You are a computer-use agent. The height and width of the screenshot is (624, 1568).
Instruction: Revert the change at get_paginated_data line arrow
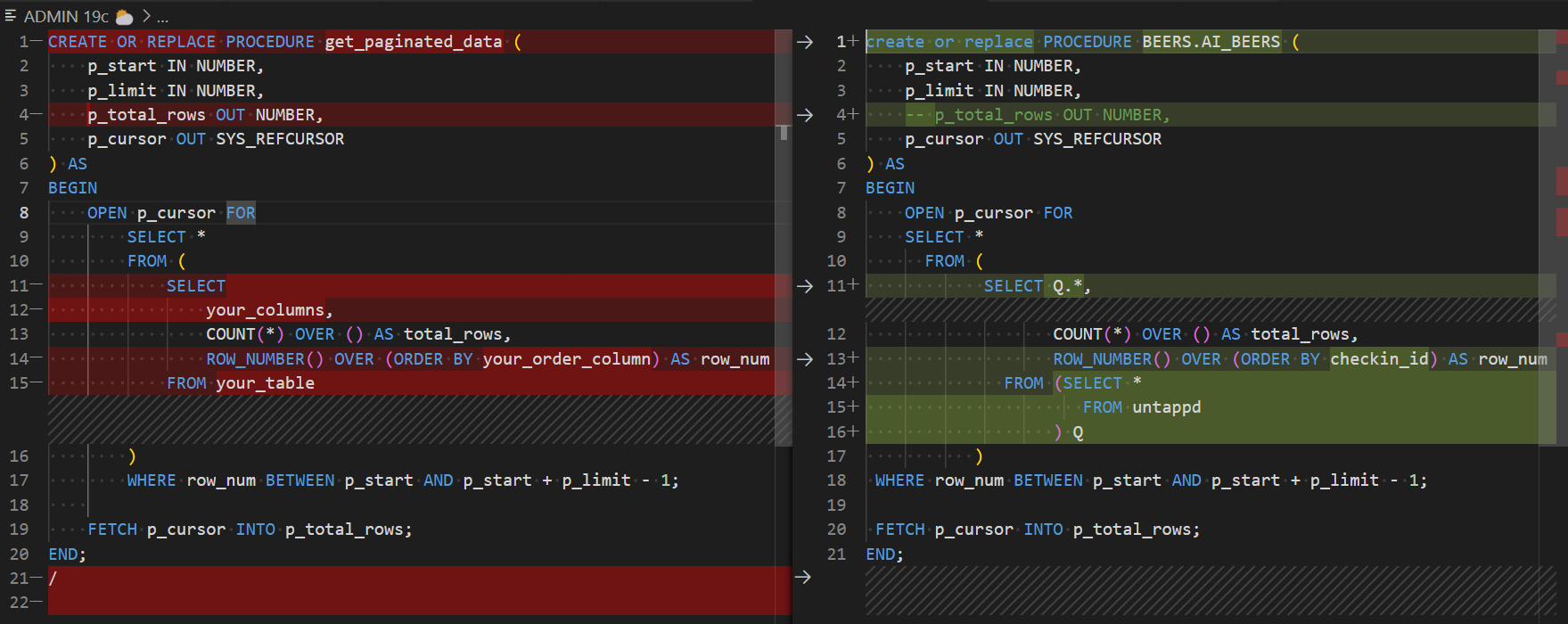804,42
